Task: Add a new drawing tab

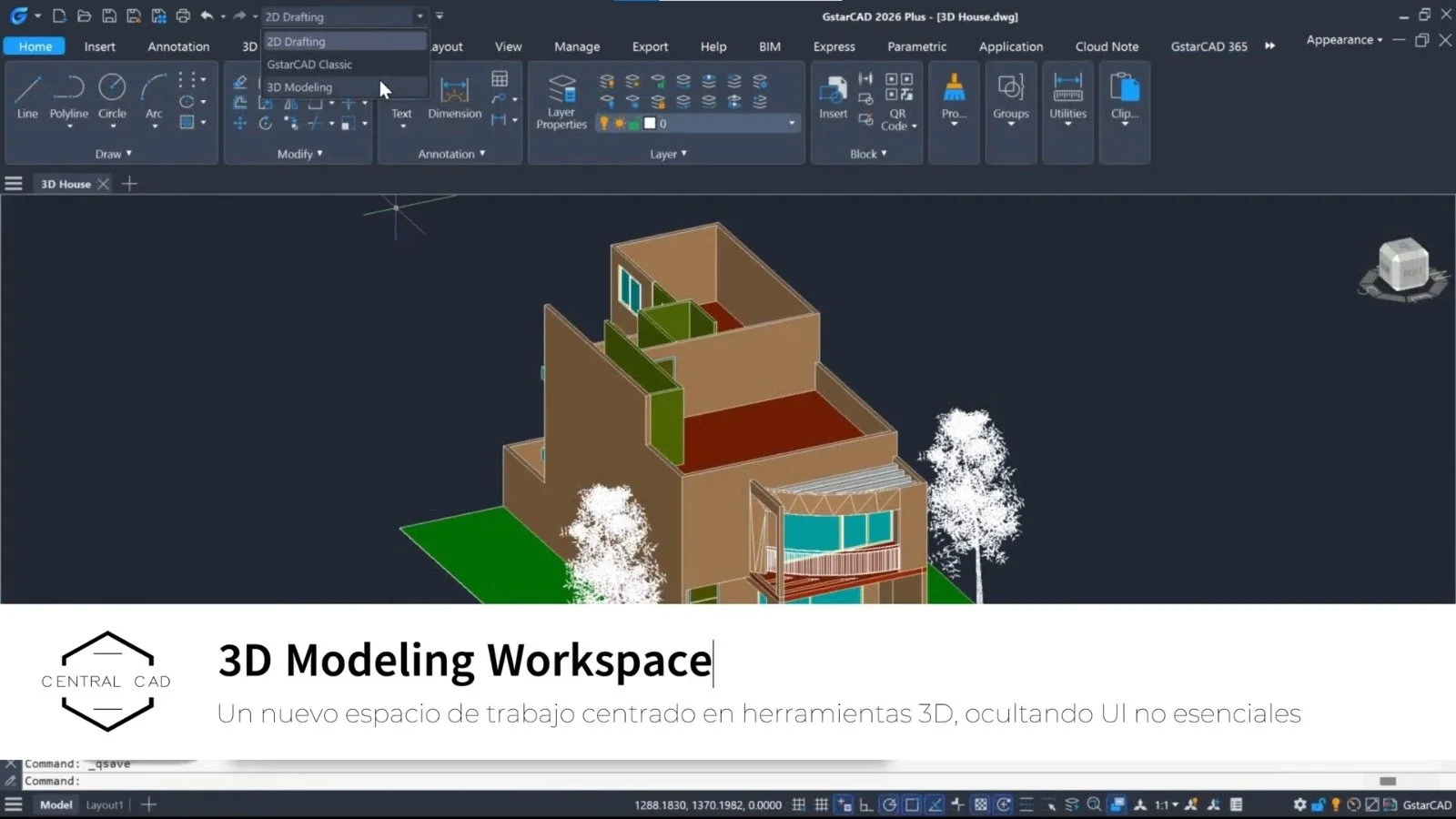Action: click(129, 184)
